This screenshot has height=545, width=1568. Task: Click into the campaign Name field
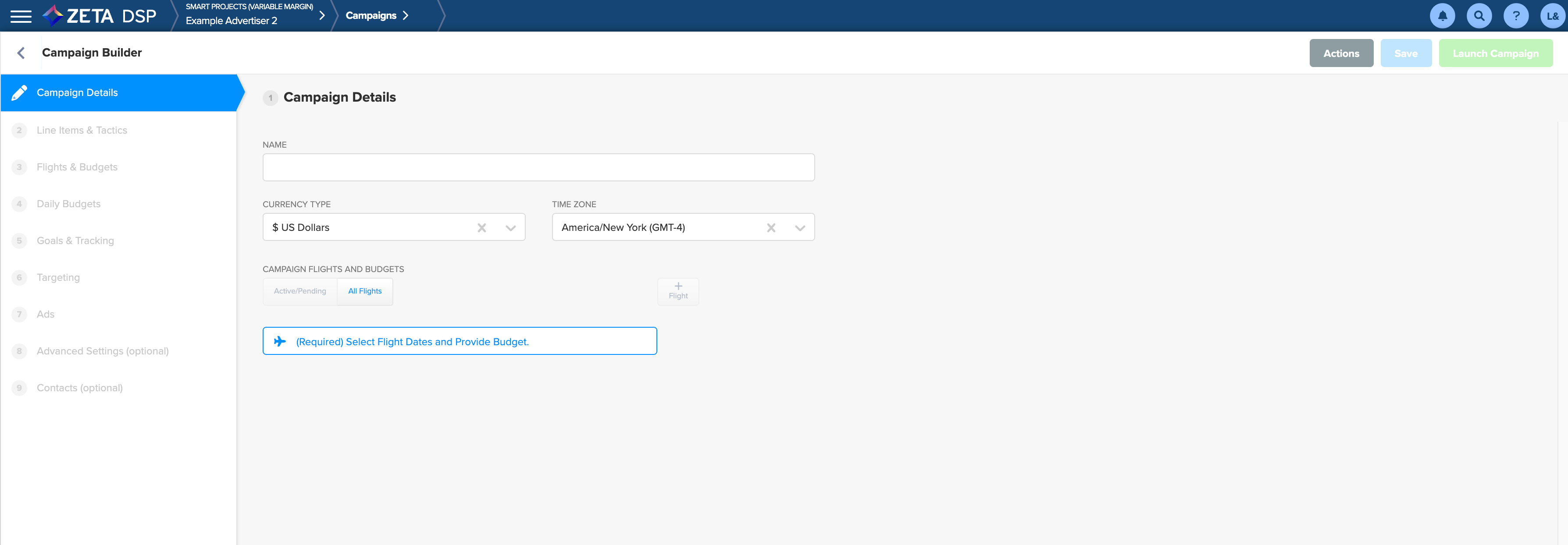pos(538,167)
